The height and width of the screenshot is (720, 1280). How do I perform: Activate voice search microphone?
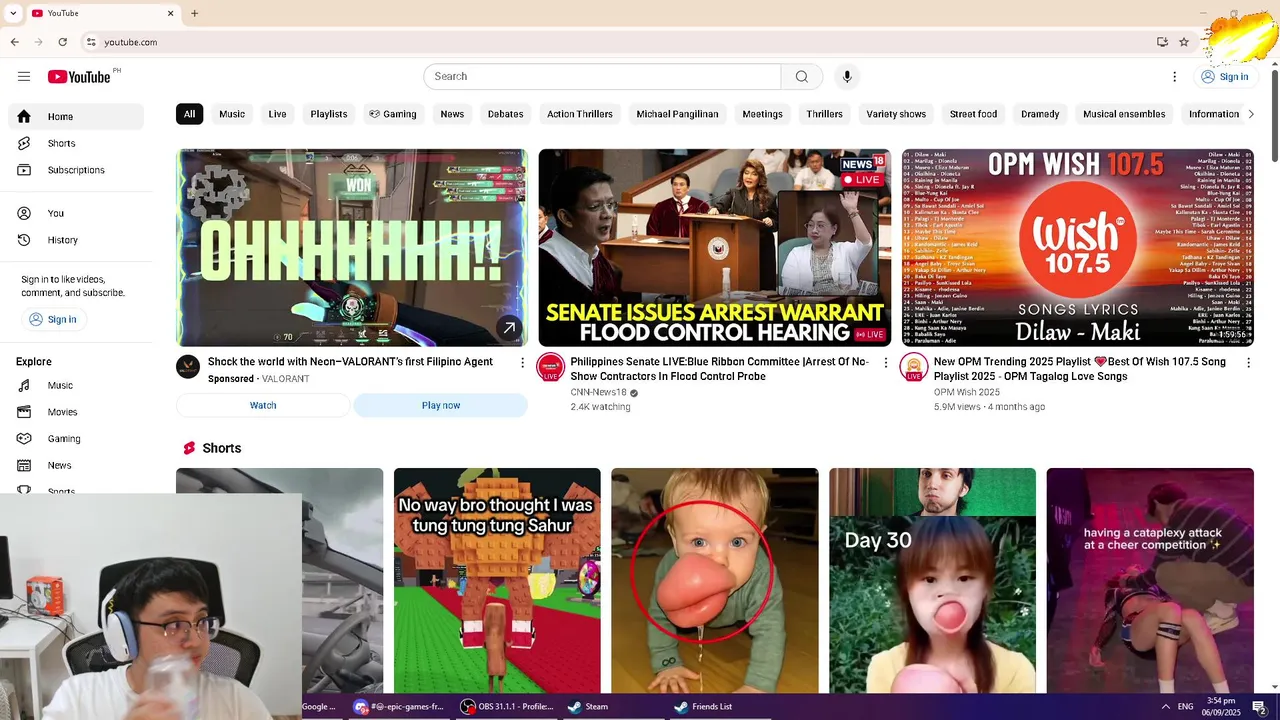point(847,77)
